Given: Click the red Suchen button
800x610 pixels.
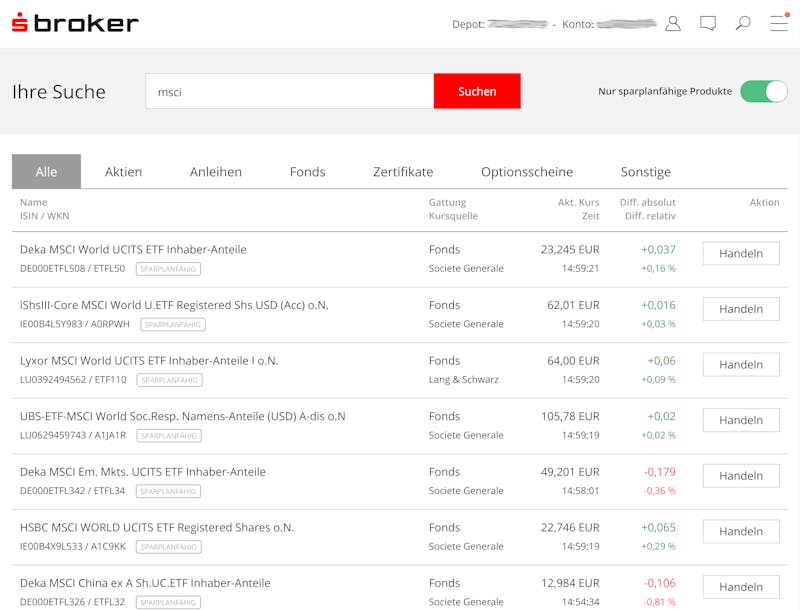Looking at the screenshot, I should click(x=477, y=91).
